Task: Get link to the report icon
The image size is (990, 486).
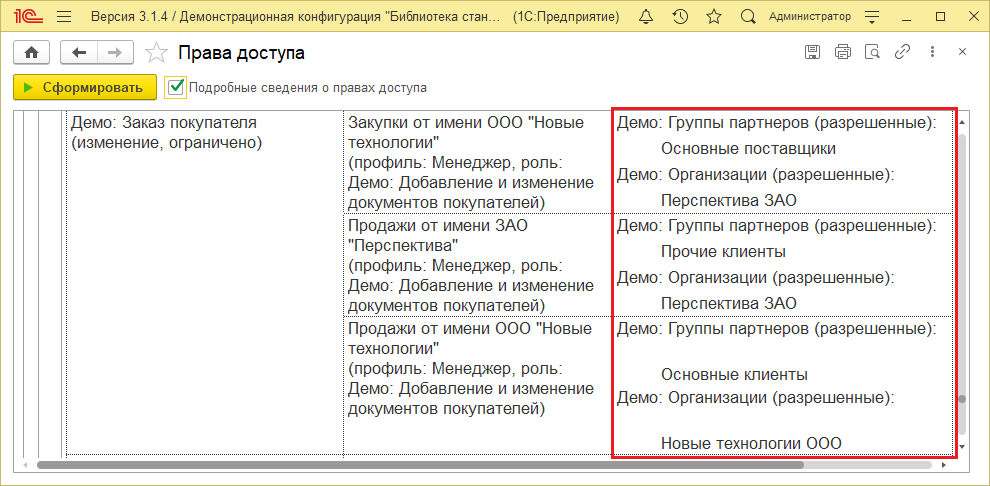Action: [902, 52]
